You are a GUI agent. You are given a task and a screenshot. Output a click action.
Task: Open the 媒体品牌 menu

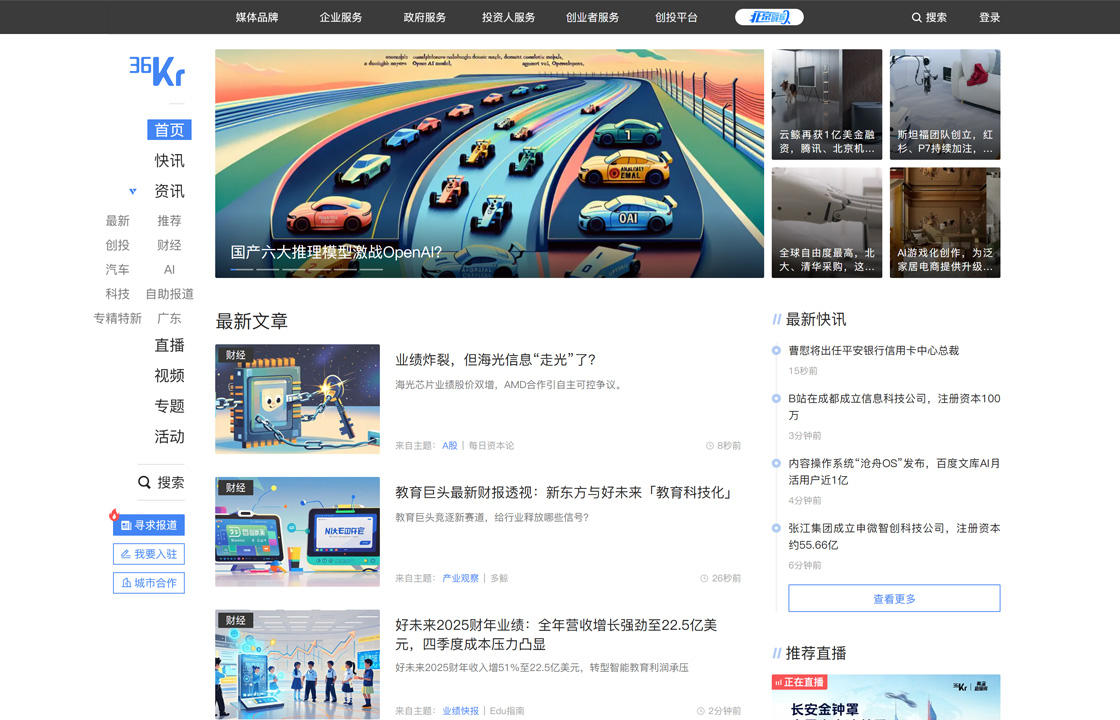[257, 17]
